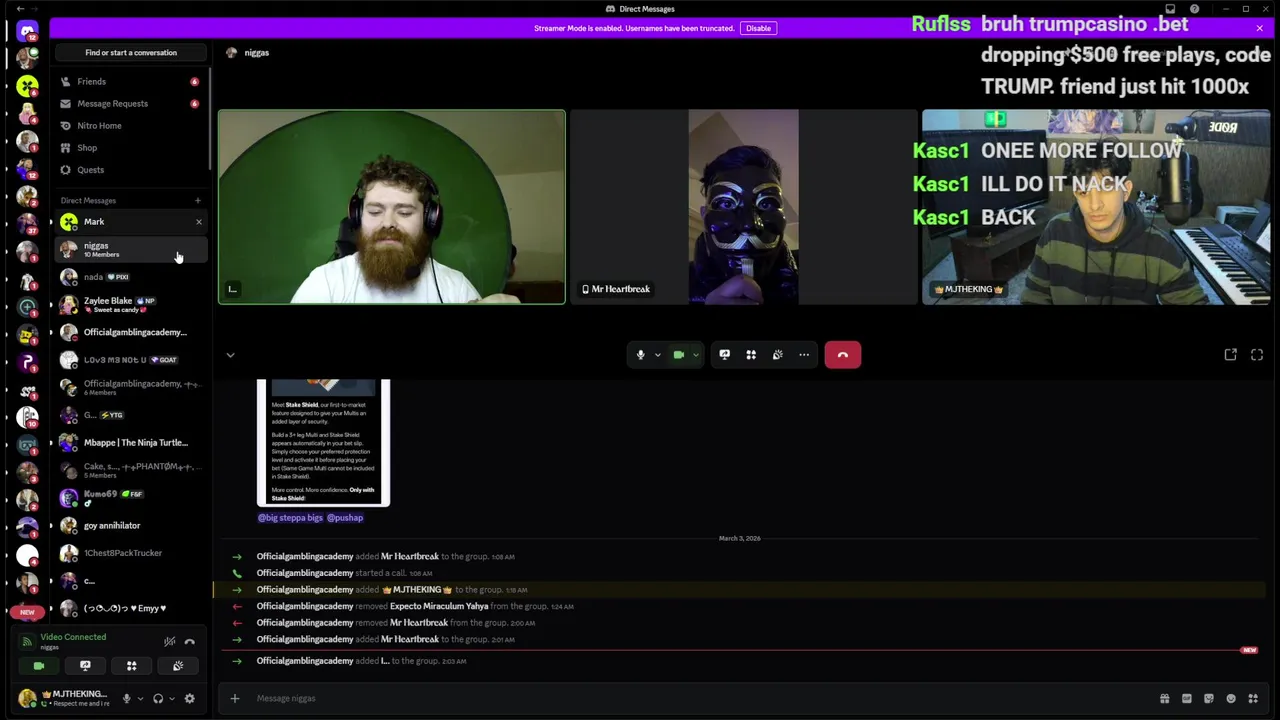Open Quests page
Image resolution: width=1280 pixels, height=720 pixels.
(130, 169)
